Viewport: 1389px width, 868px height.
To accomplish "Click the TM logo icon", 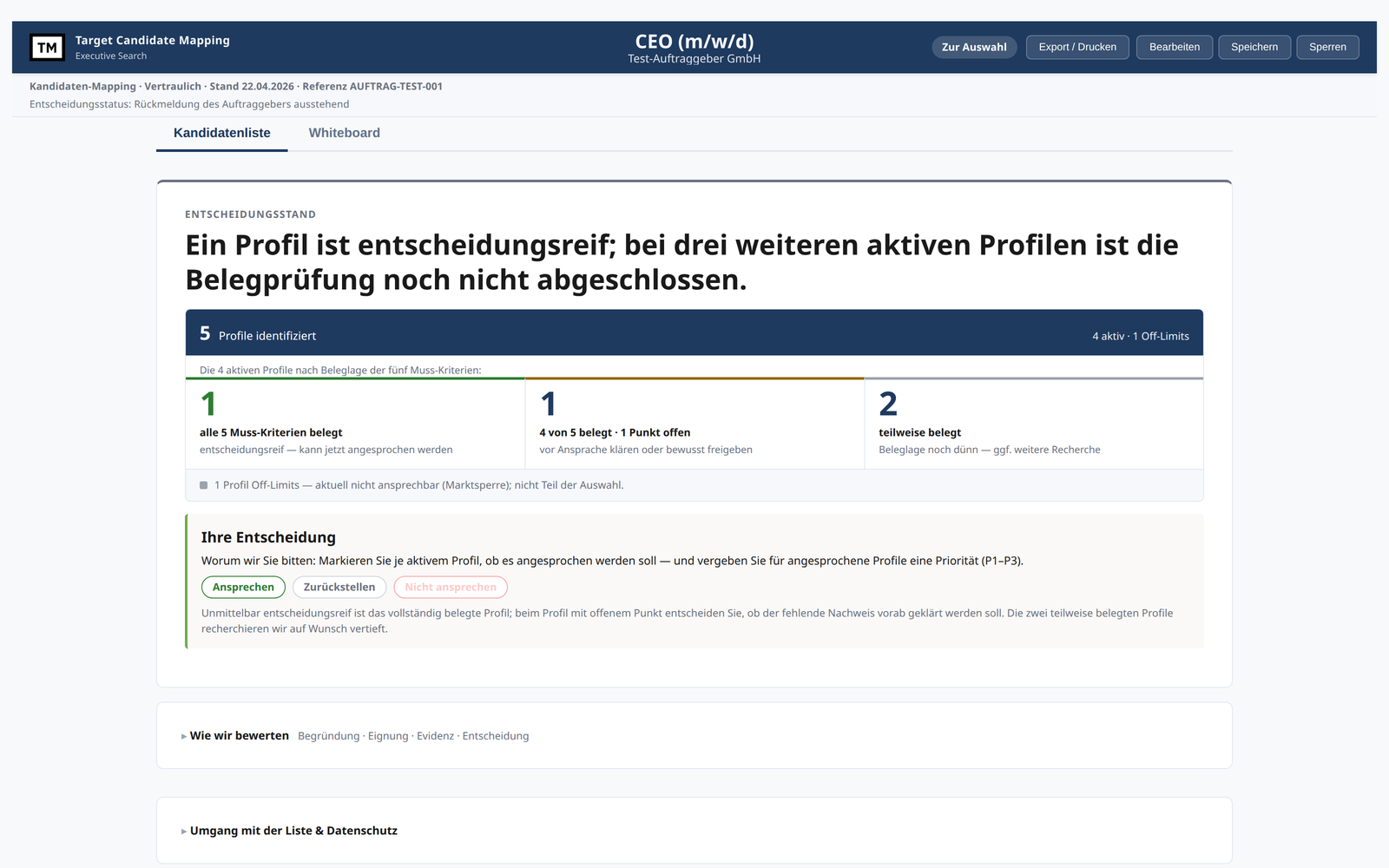I will pos(47,47).
